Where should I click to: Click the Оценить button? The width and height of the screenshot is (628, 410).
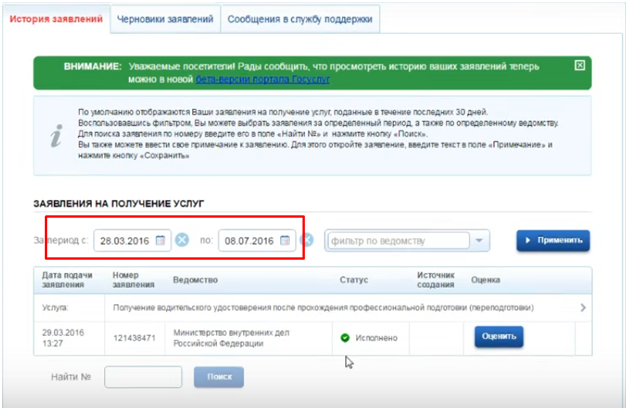[498, 337]
